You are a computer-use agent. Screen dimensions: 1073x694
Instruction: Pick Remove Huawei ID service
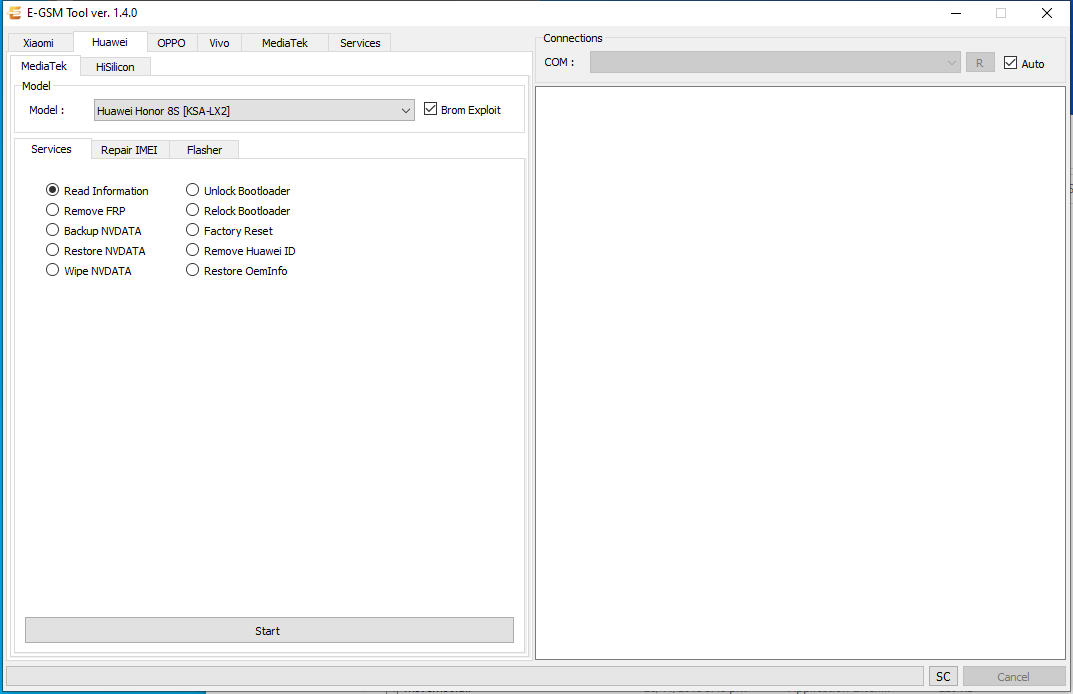(x=191, y=250)
